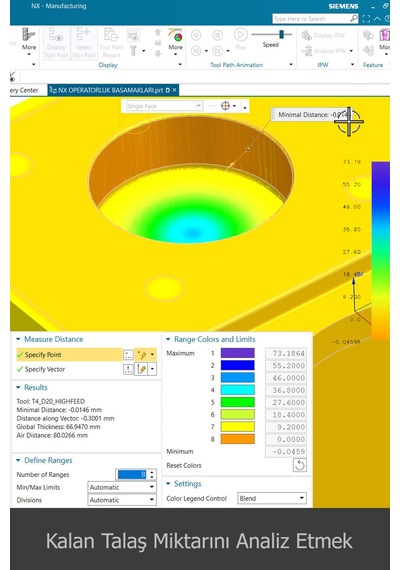
Task: Click the light blue range 3 color swatch
Action: 237,378
